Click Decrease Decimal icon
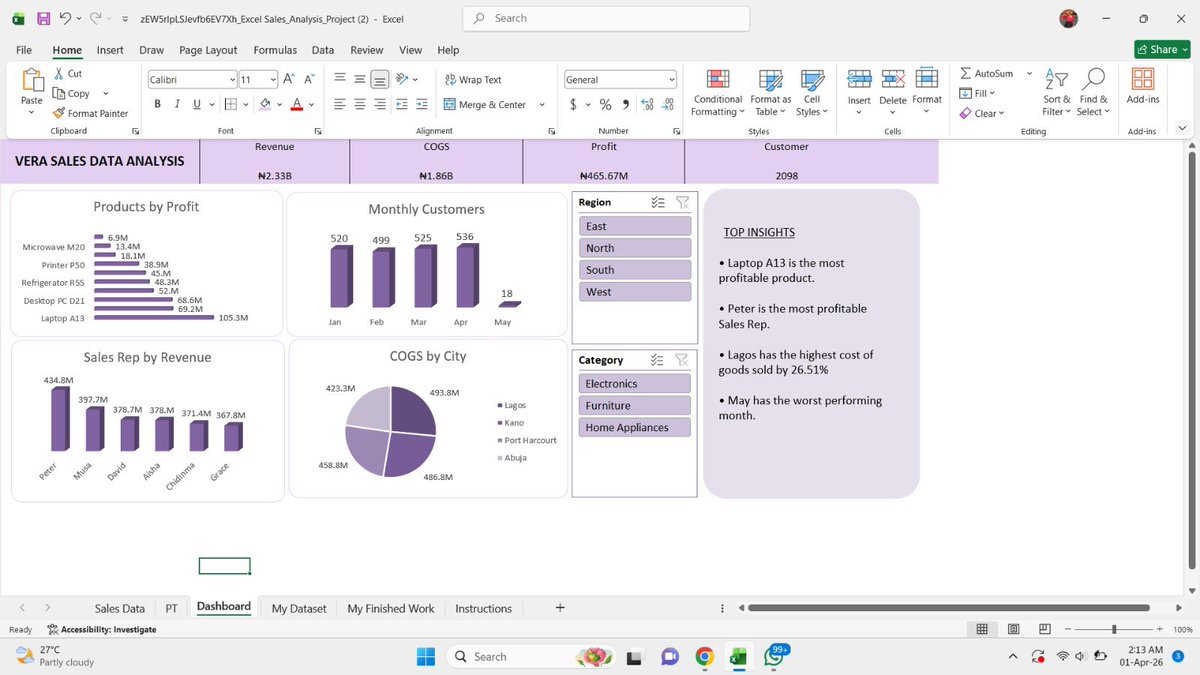The height and width of the screenshot is (675, 1200). pos(668,104)
